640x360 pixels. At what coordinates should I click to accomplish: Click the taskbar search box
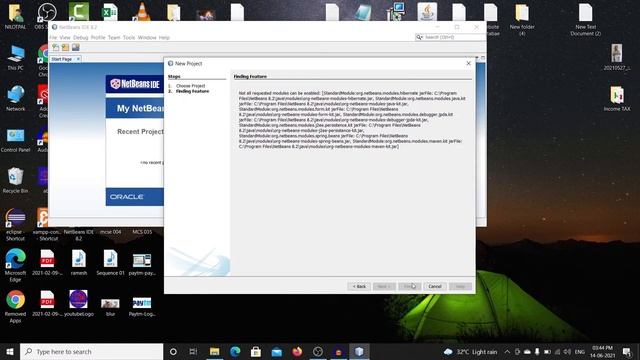click(91, 351)
